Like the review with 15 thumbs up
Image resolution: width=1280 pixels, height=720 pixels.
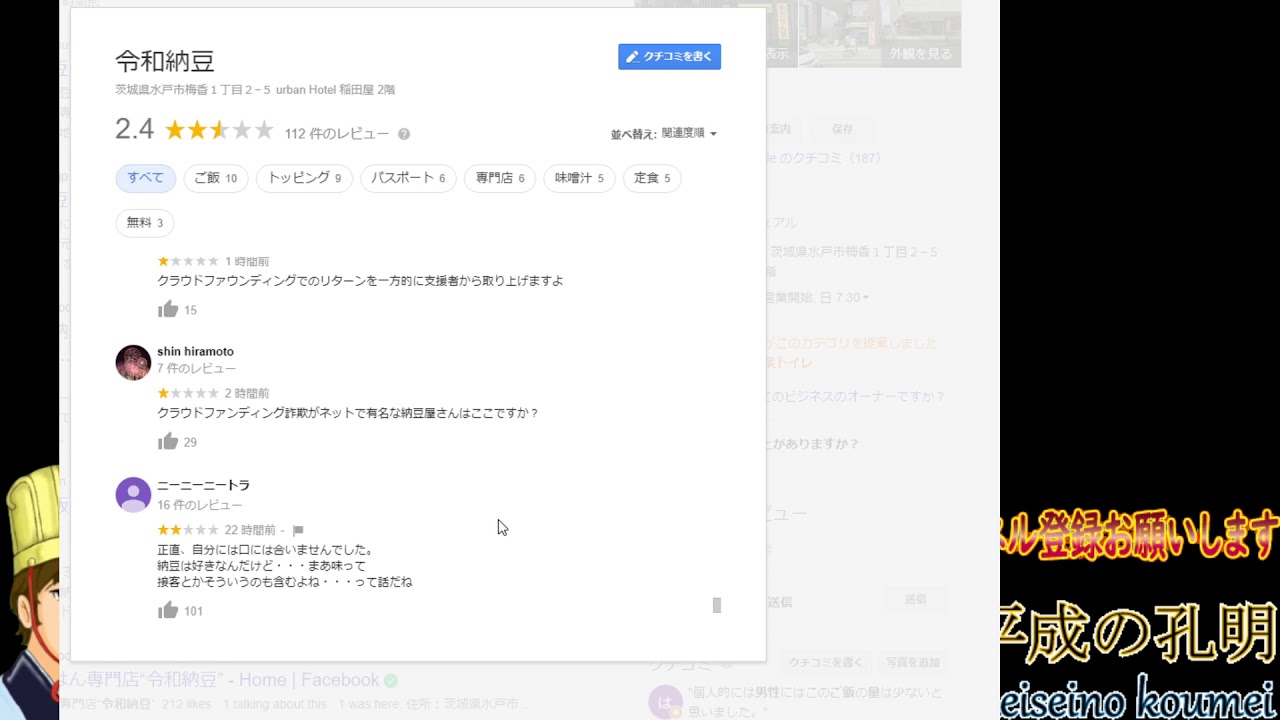[168, 309]
